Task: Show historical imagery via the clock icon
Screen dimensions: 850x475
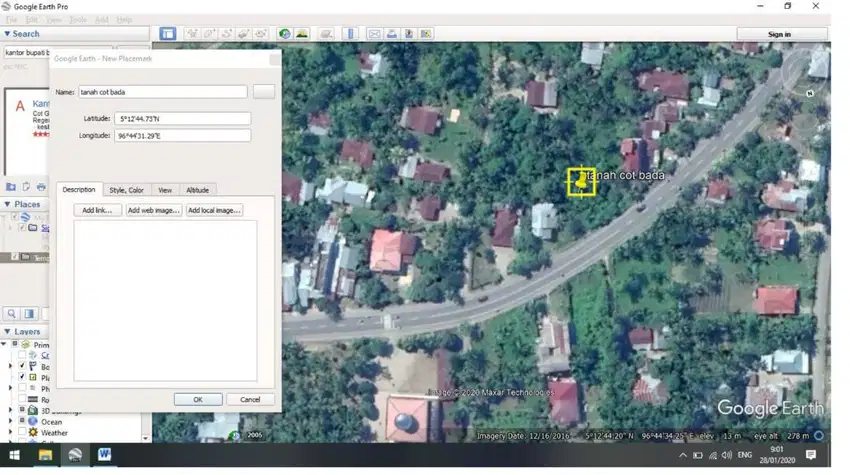Action: click(285, 34)
